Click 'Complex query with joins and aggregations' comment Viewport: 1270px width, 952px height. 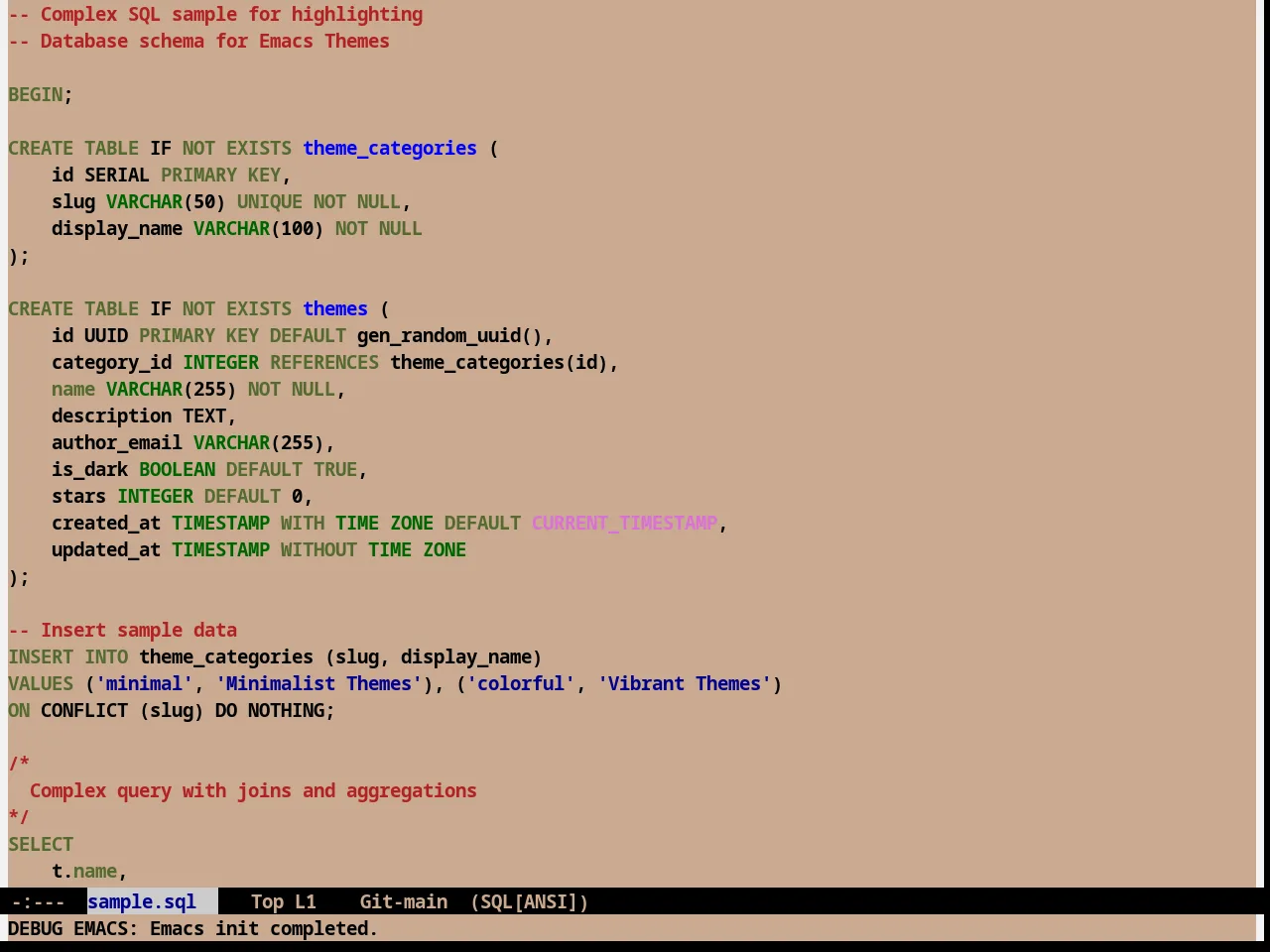(253, 790)
